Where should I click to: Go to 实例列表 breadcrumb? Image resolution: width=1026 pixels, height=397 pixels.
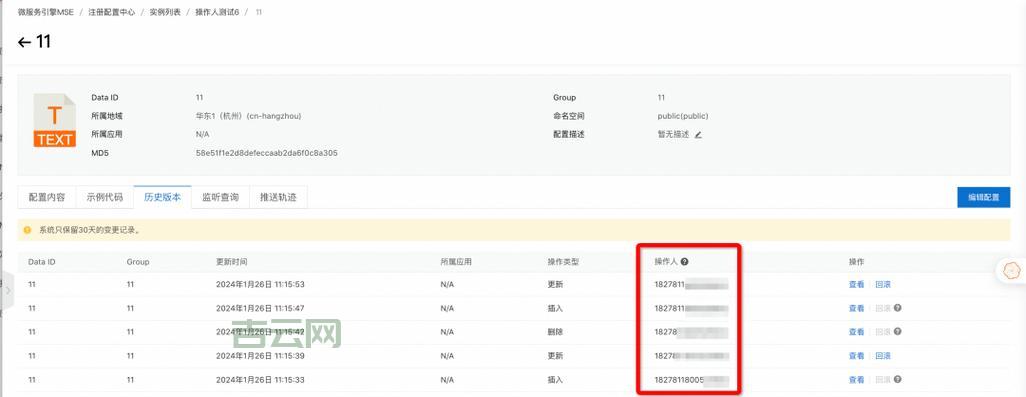(165, 12)
